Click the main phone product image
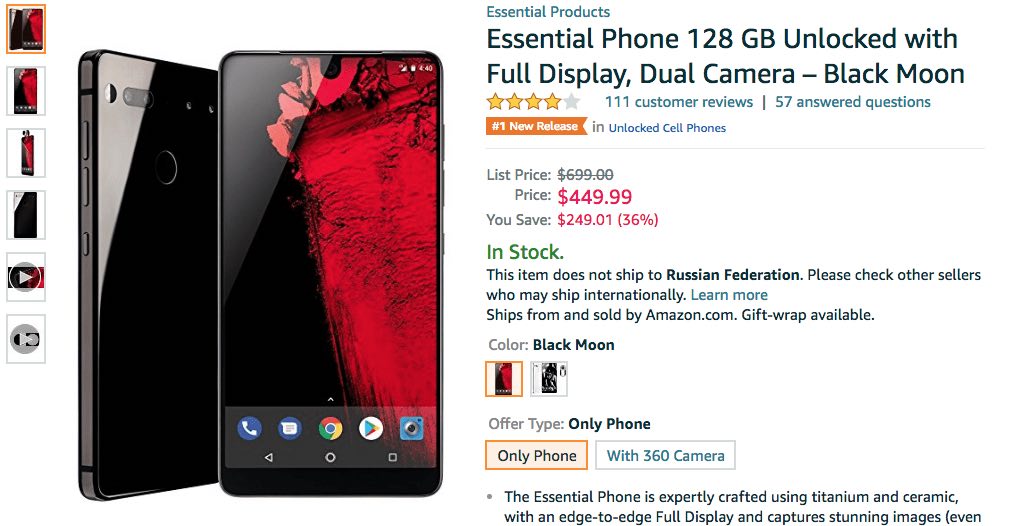The height and width of the screenshot is (526, 1011). (x=261, y=274)
